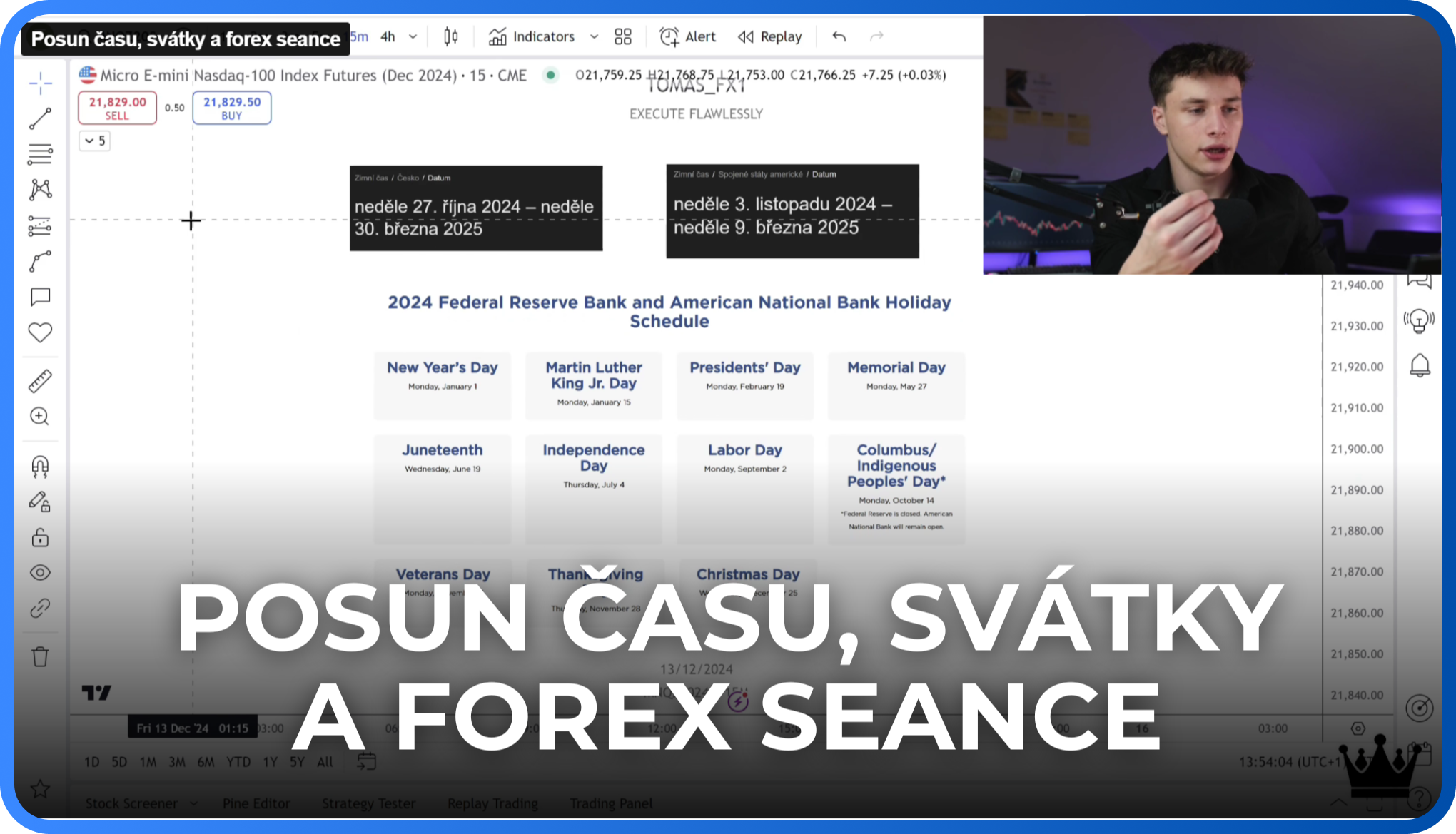This screenshot has height=834, width=1456.
Task: Open the forecasting and measurement tools
Action: [41, 225]
